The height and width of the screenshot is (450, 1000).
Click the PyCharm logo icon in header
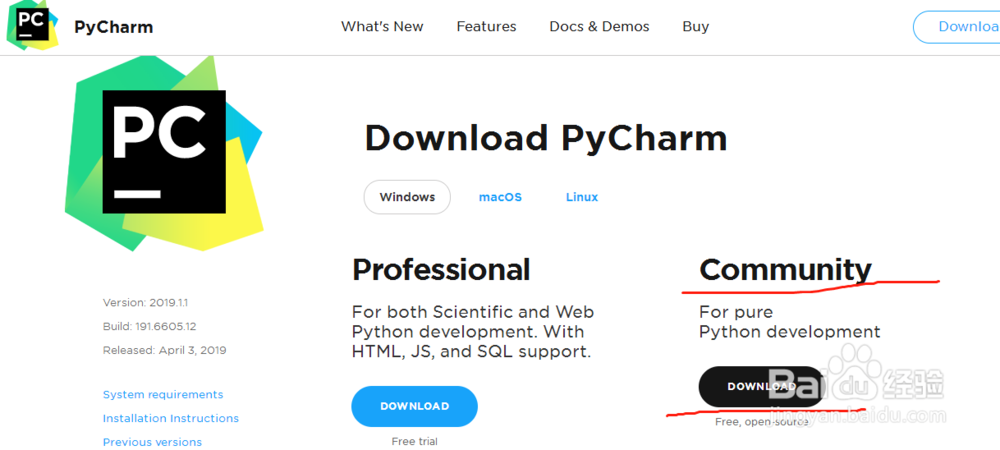(32, 25)
